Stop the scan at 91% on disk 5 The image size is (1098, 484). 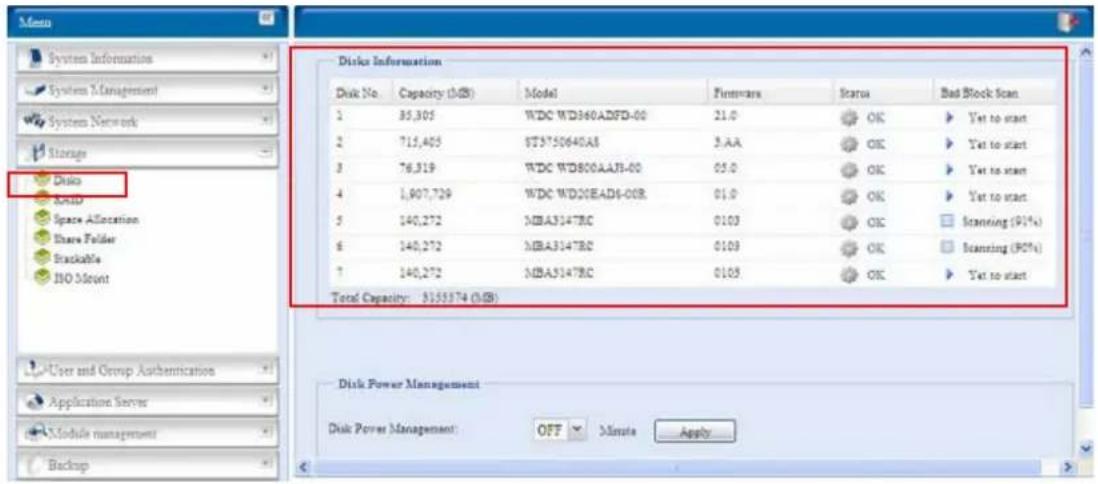point(947,222)
